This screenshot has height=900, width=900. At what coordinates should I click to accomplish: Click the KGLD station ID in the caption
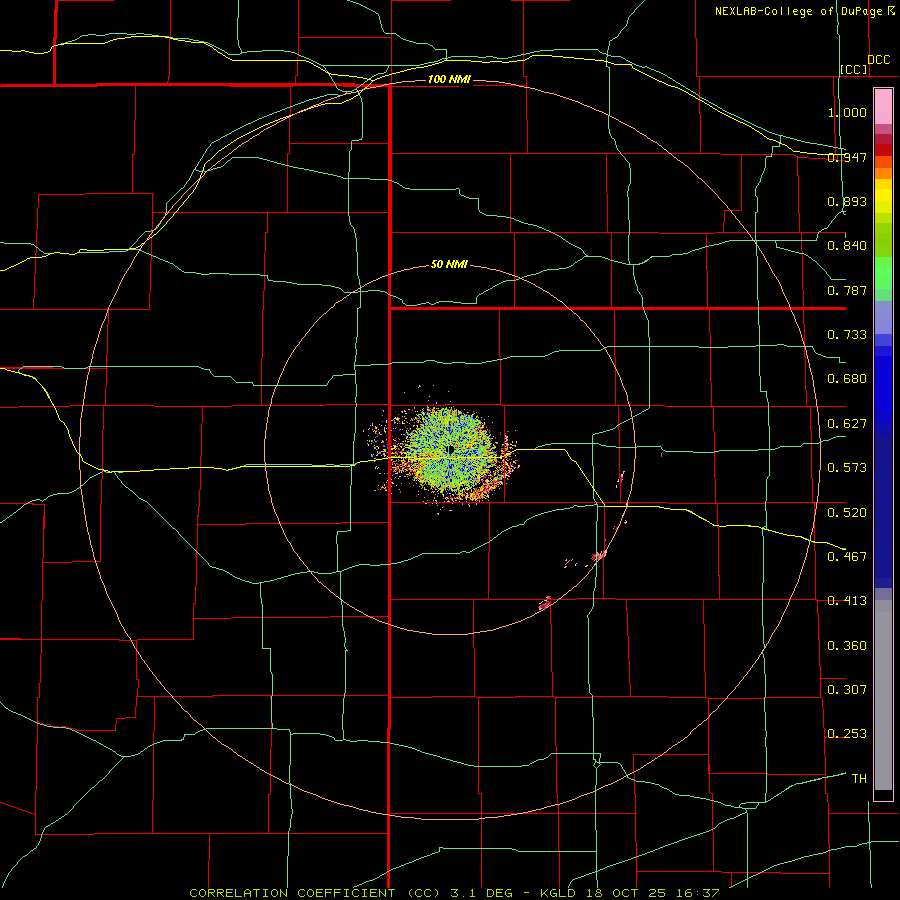click(x=559, y=893)
